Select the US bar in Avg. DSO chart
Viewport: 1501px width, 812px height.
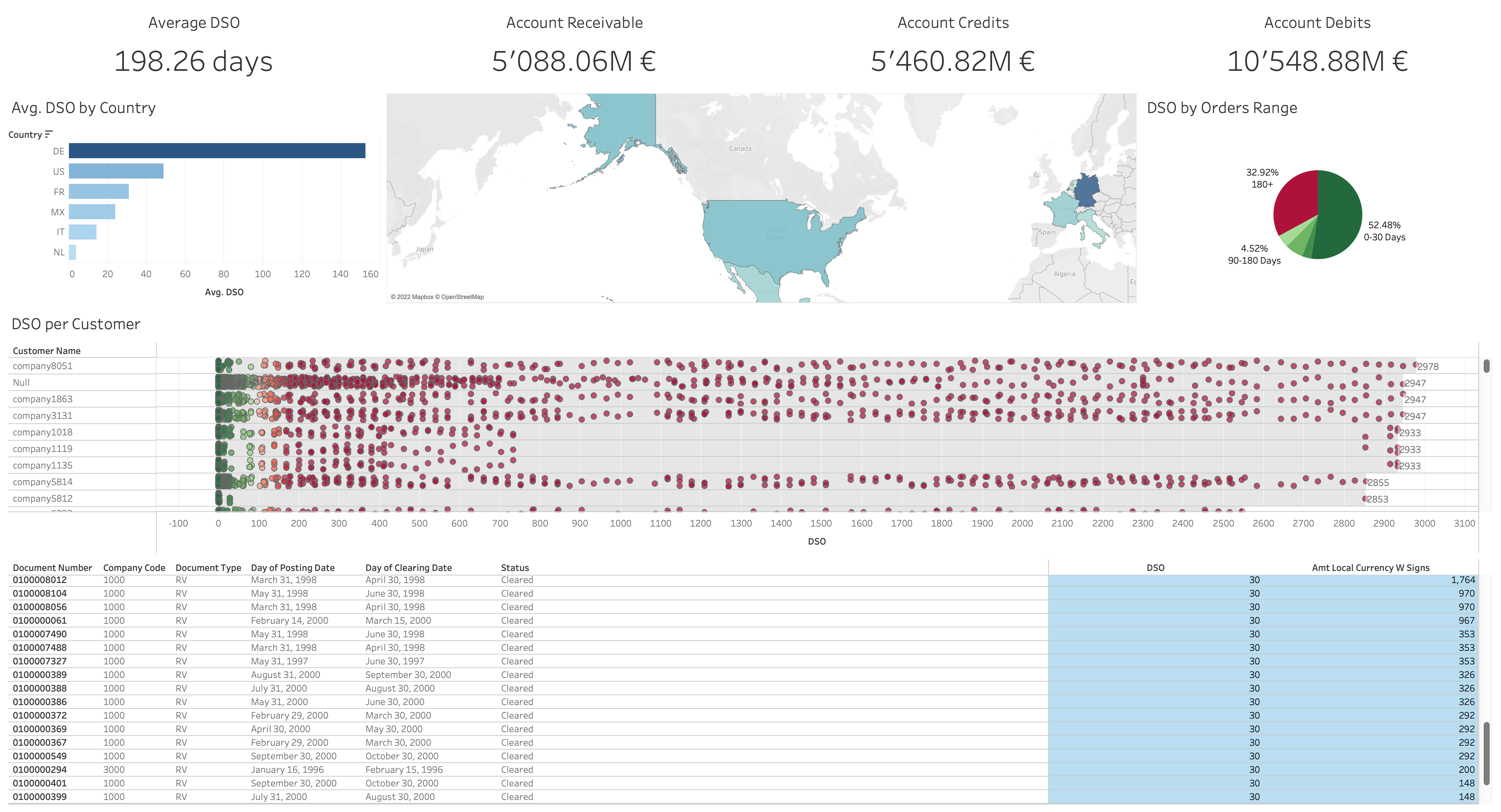(116, 171)
